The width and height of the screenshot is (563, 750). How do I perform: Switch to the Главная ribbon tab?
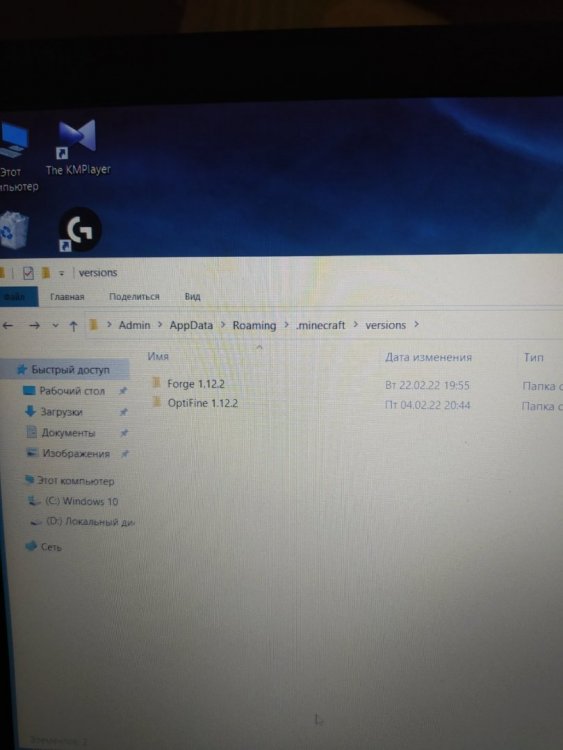[67, 297]
